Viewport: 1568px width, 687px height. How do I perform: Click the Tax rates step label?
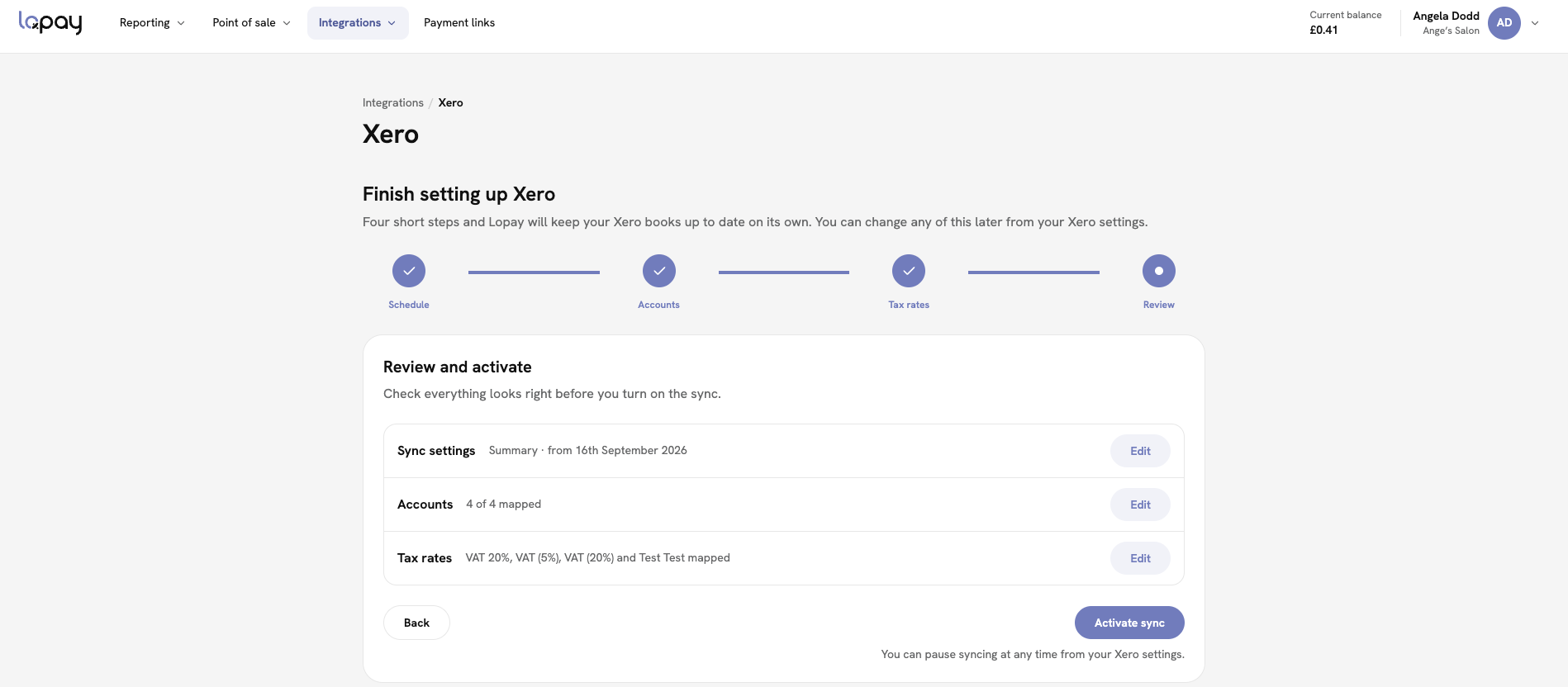909,305
